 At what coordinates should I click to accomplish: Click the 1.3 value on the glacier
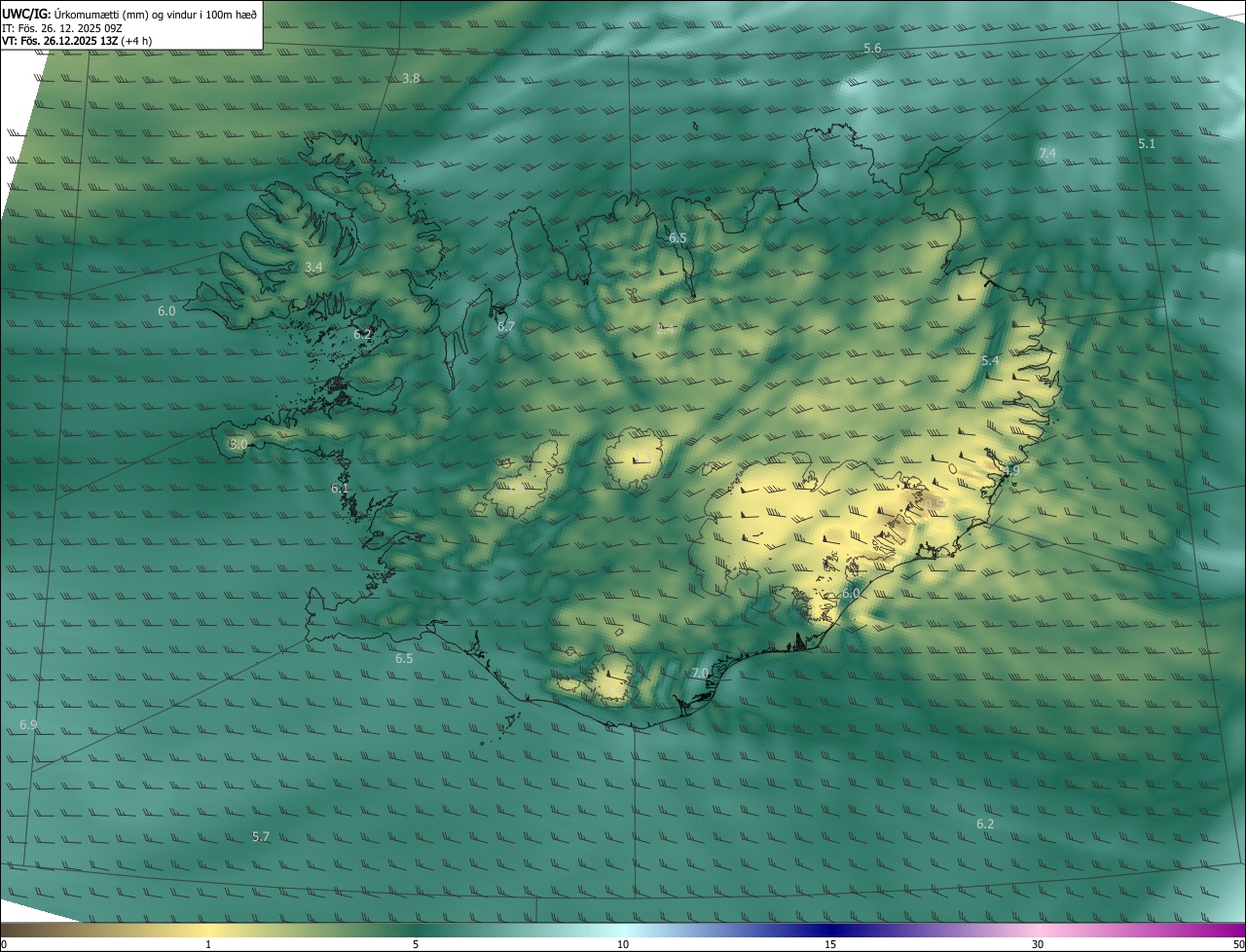pos(642,458)
